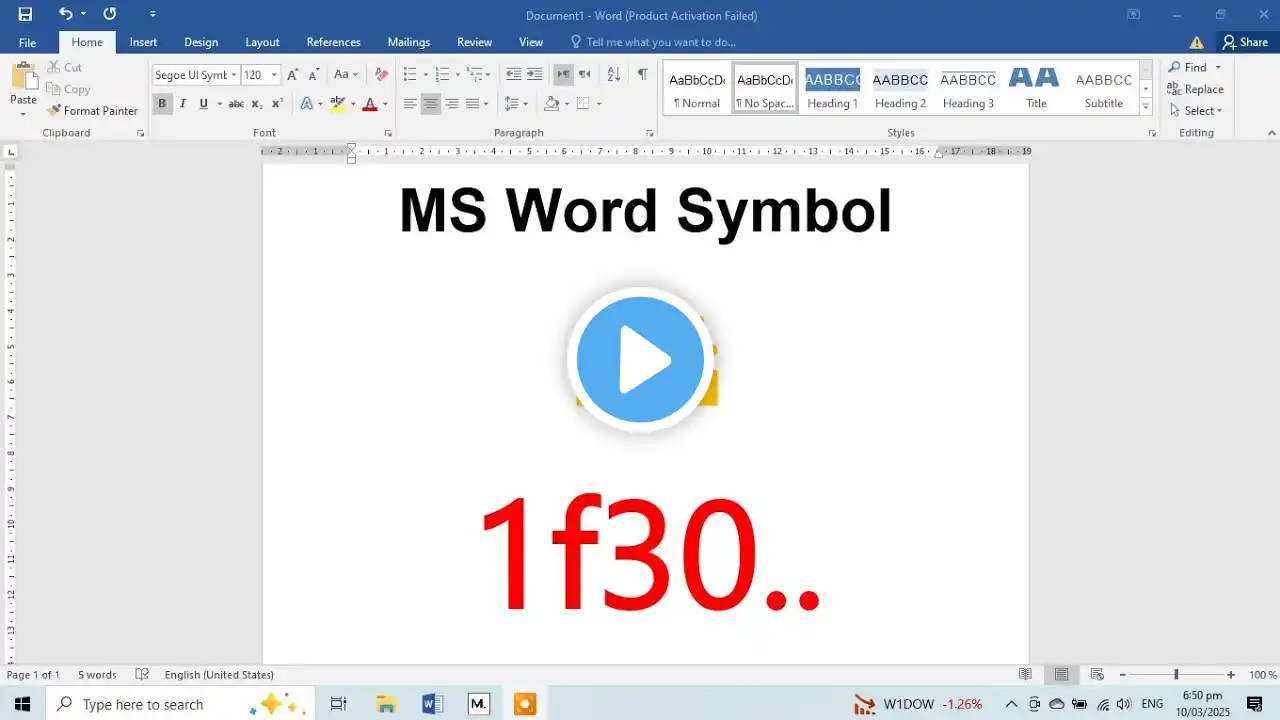Collapse the ribbon with the chevron
The width and height of the screenshot is (1280, 720).
point(1272,133)
